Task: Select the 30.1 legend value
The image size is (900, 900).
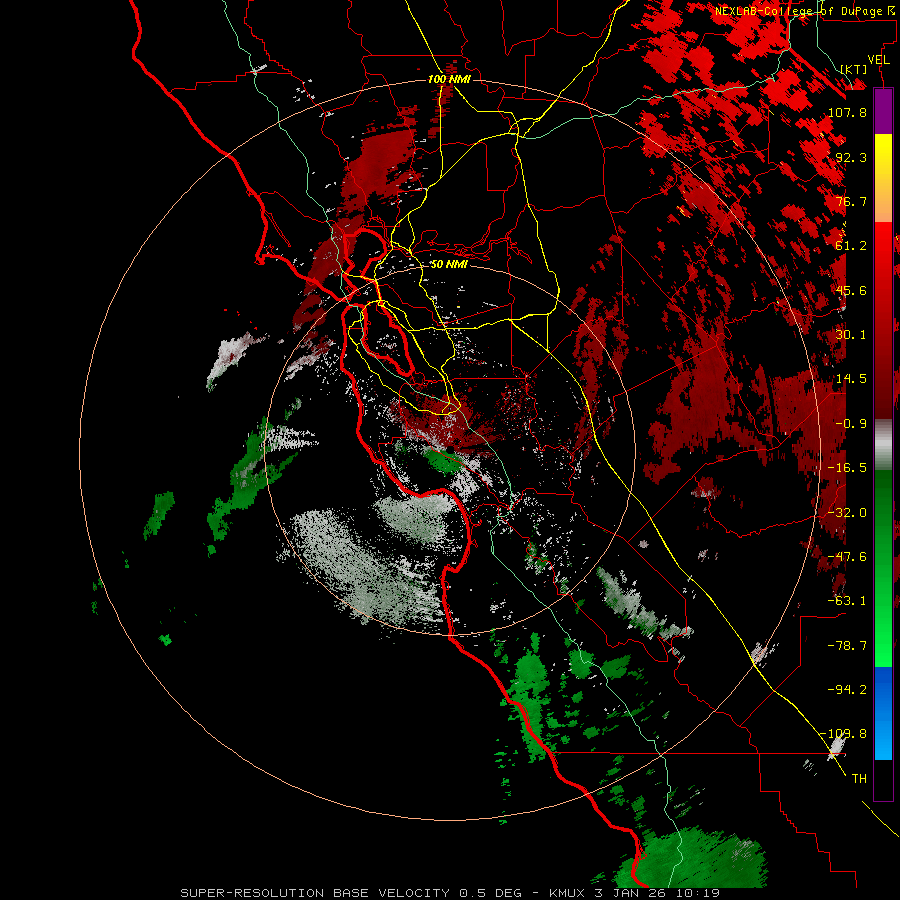Action: pyautogui.click(x=851, y=335)
